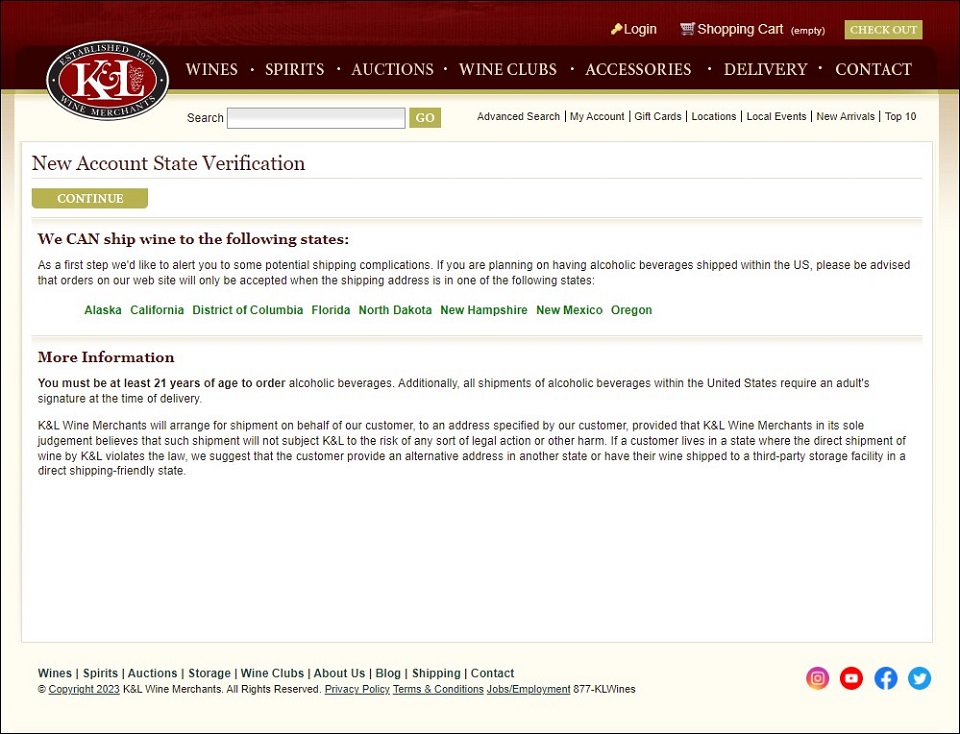
Task: Select New Hampshire as shipping state
Action: pyautogui.click(x=484, y=310)
